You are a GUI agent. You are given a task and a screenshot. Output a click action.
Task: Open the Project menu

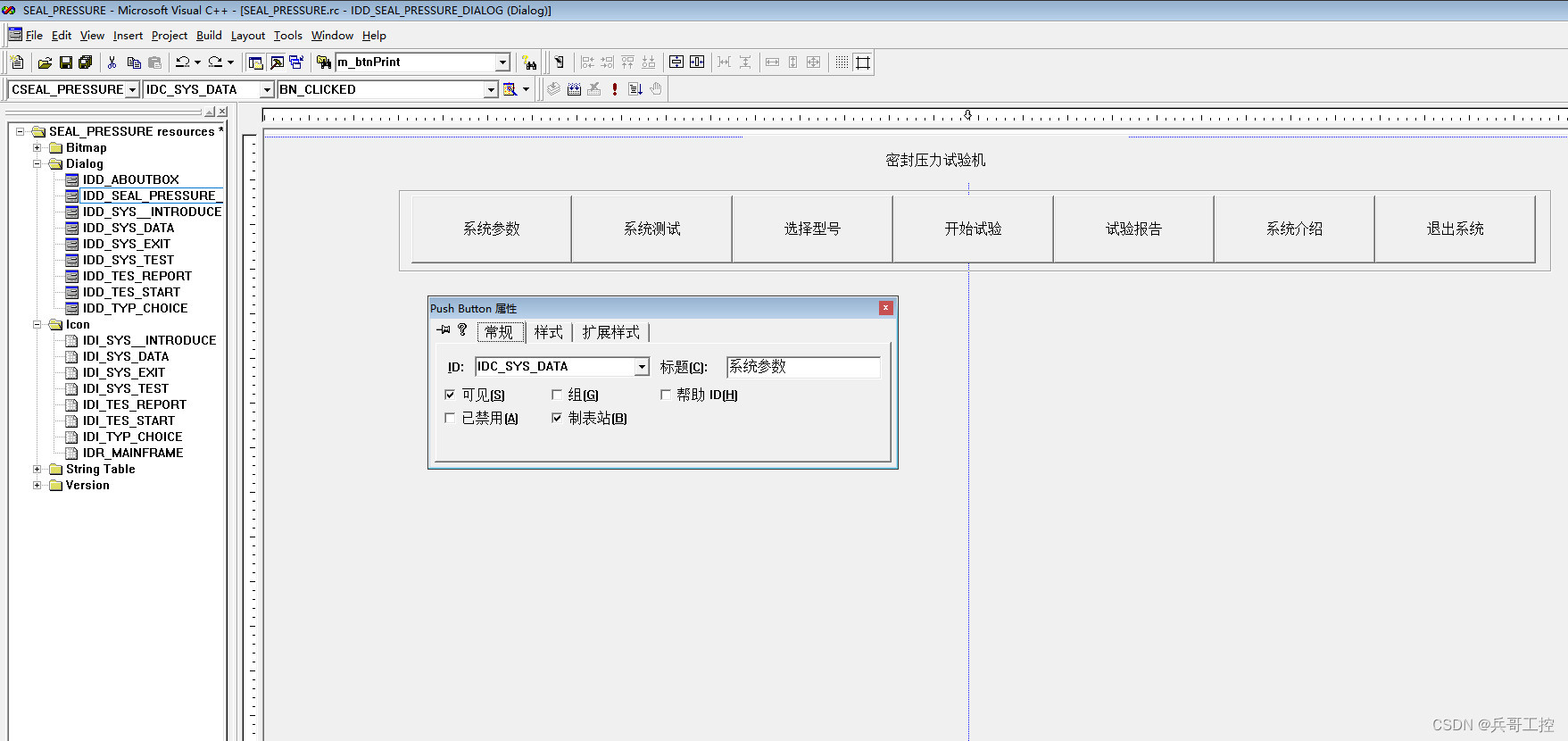point(170,36)
